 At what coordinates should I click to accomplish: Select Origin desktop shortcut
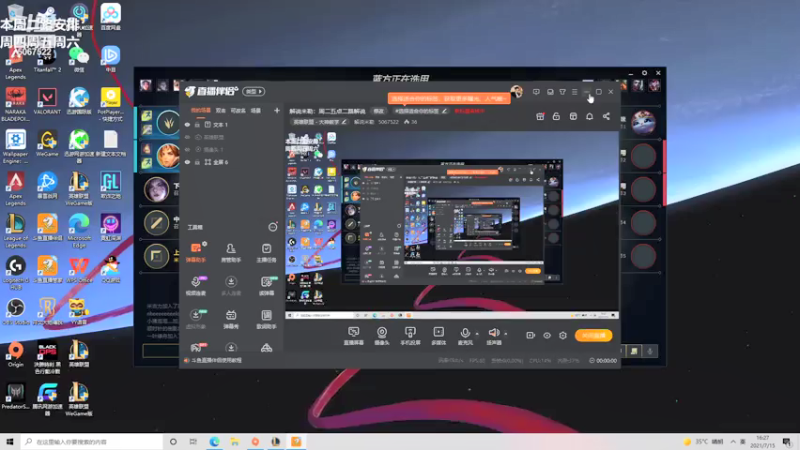15,354
